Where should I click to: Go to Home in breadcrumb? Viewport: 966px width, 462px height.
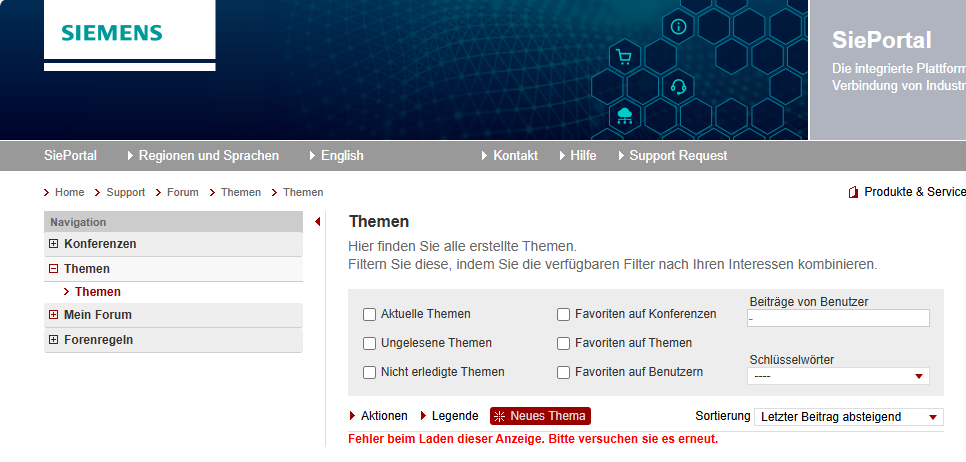coord(69,192)
